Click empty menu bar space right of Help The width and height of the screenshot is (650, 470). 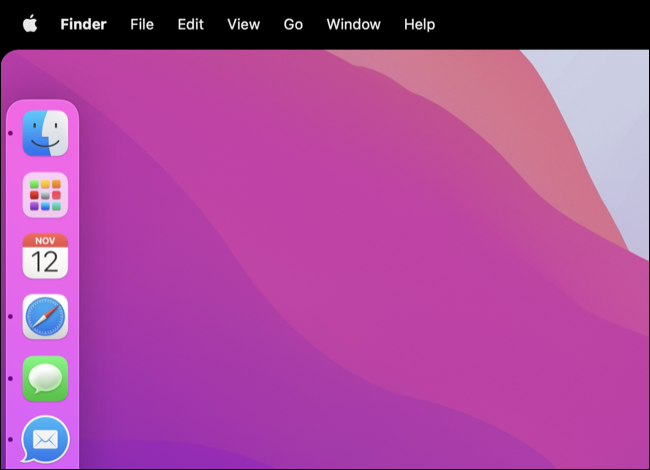(550, 24)
